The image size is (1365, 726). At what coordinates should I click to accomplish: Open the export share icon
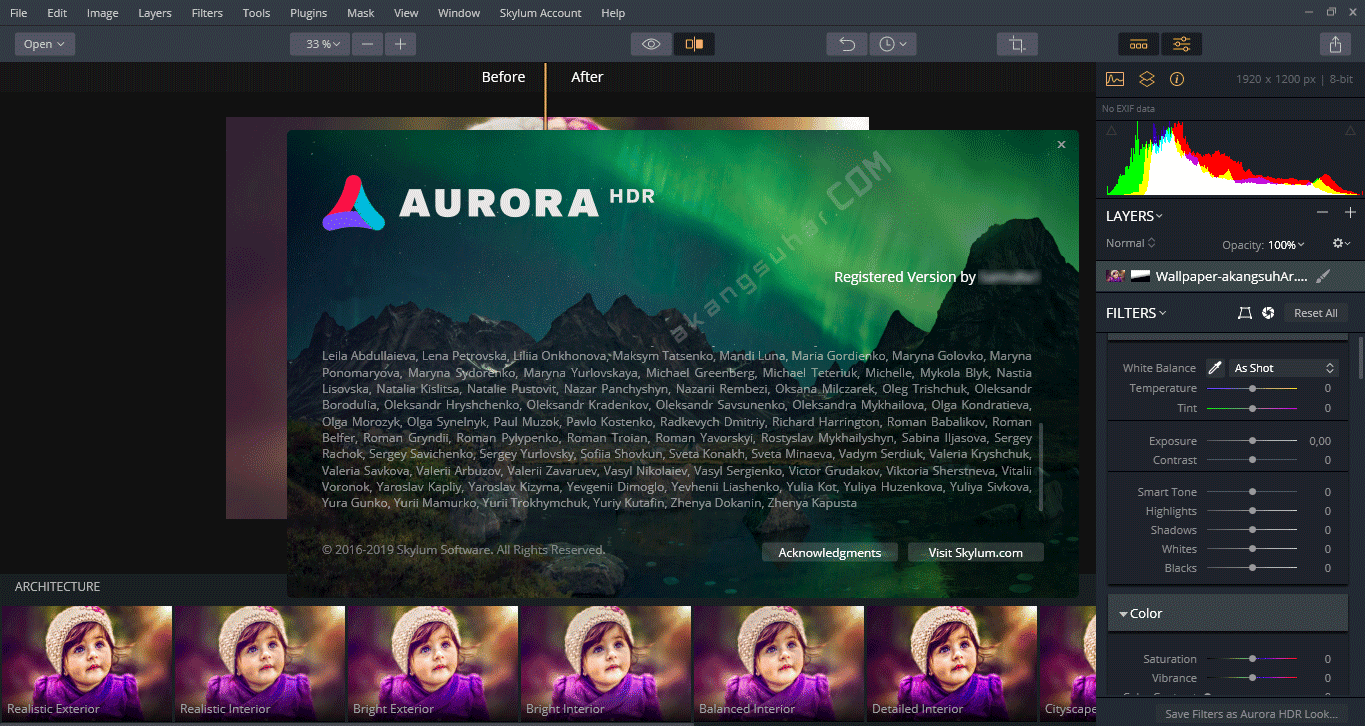pos(1335,44)
